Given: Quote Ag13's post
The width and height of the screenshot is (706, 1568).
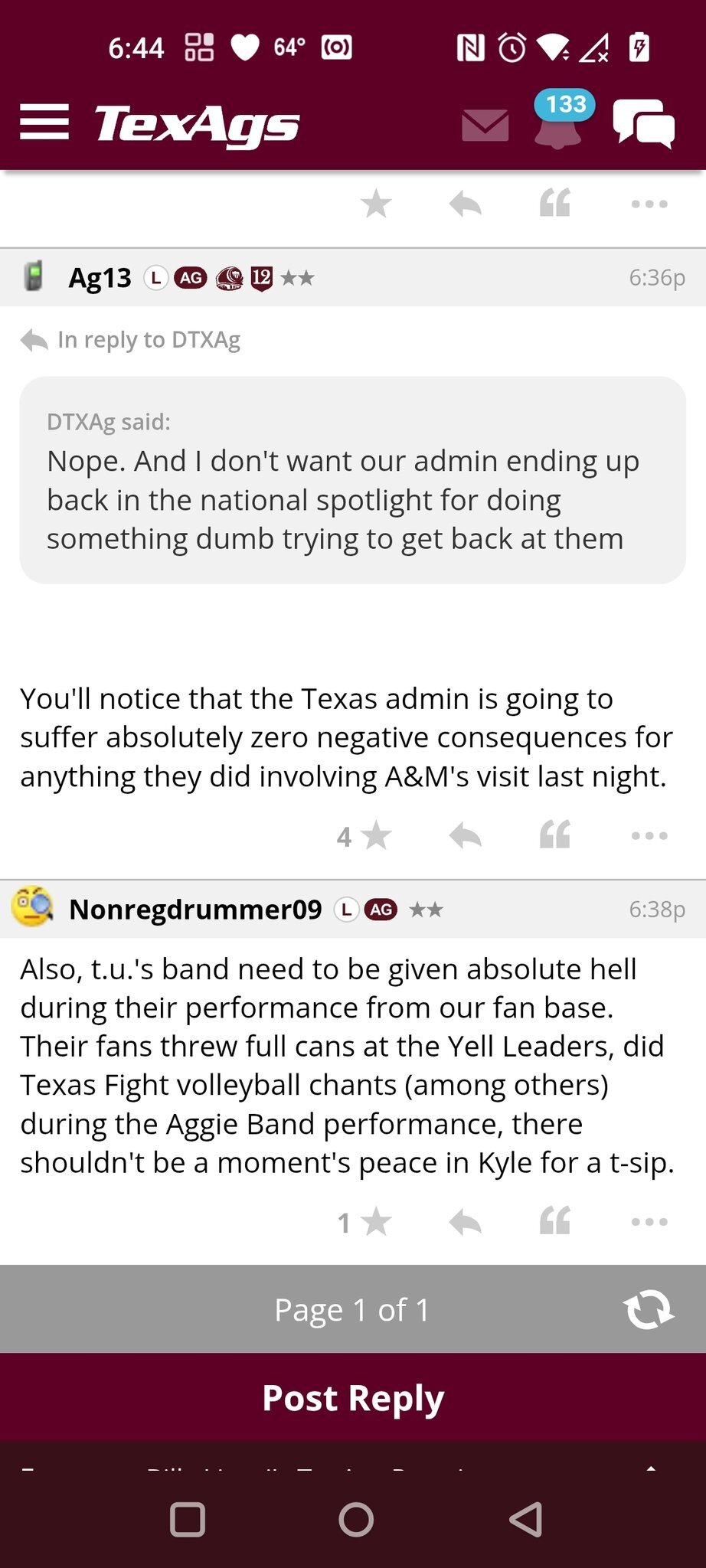Looking at the screenshot, I should tap(555, 835).
